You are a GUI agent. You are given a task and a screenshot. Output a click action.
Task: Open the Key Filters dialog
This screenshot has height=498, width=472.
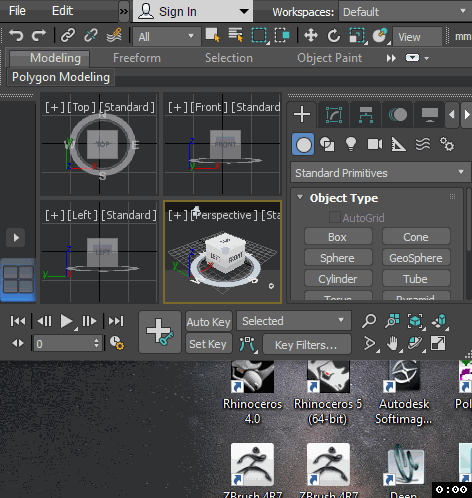[x=307, y=345]
